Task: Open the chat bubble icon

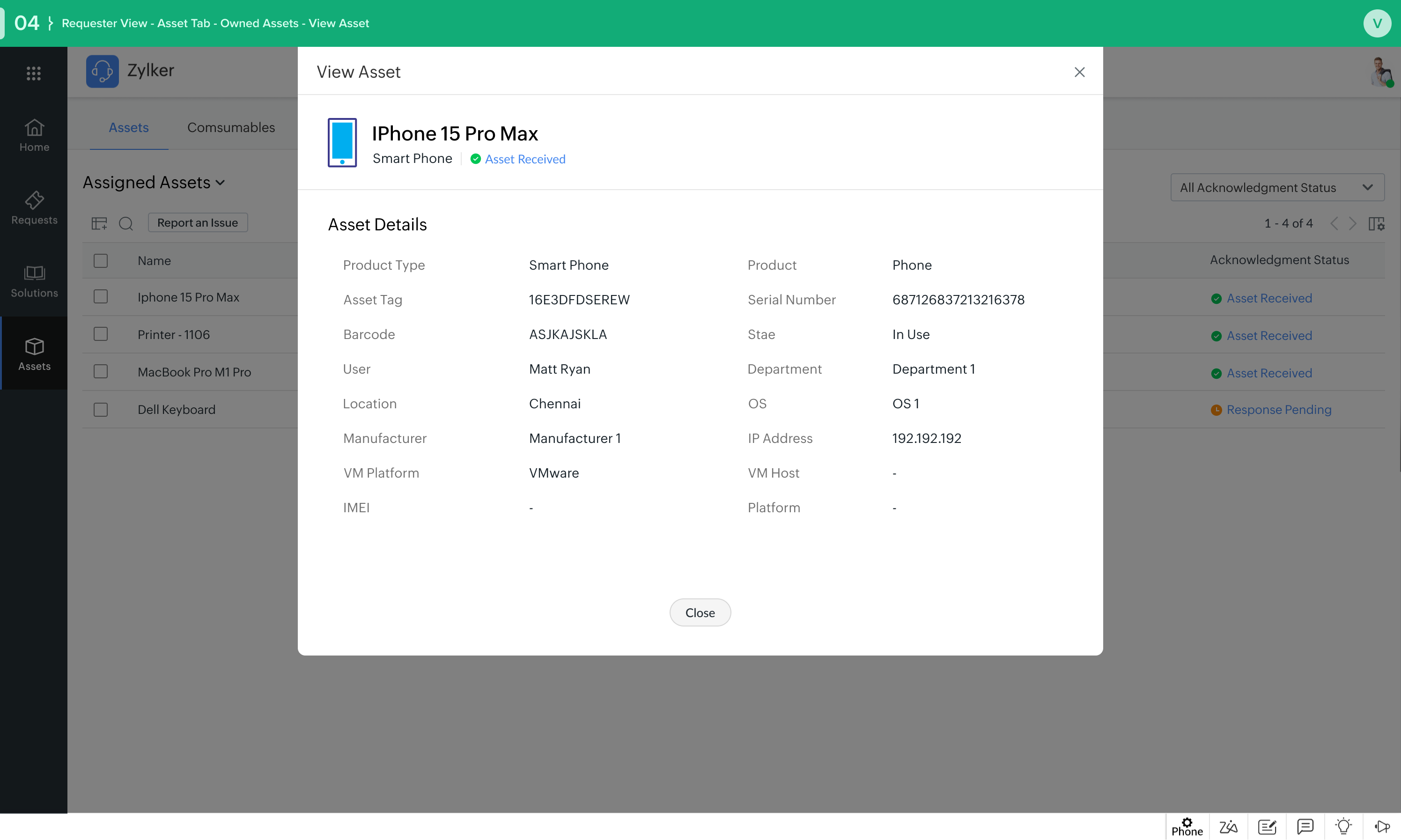Action: click(1305, 826)
